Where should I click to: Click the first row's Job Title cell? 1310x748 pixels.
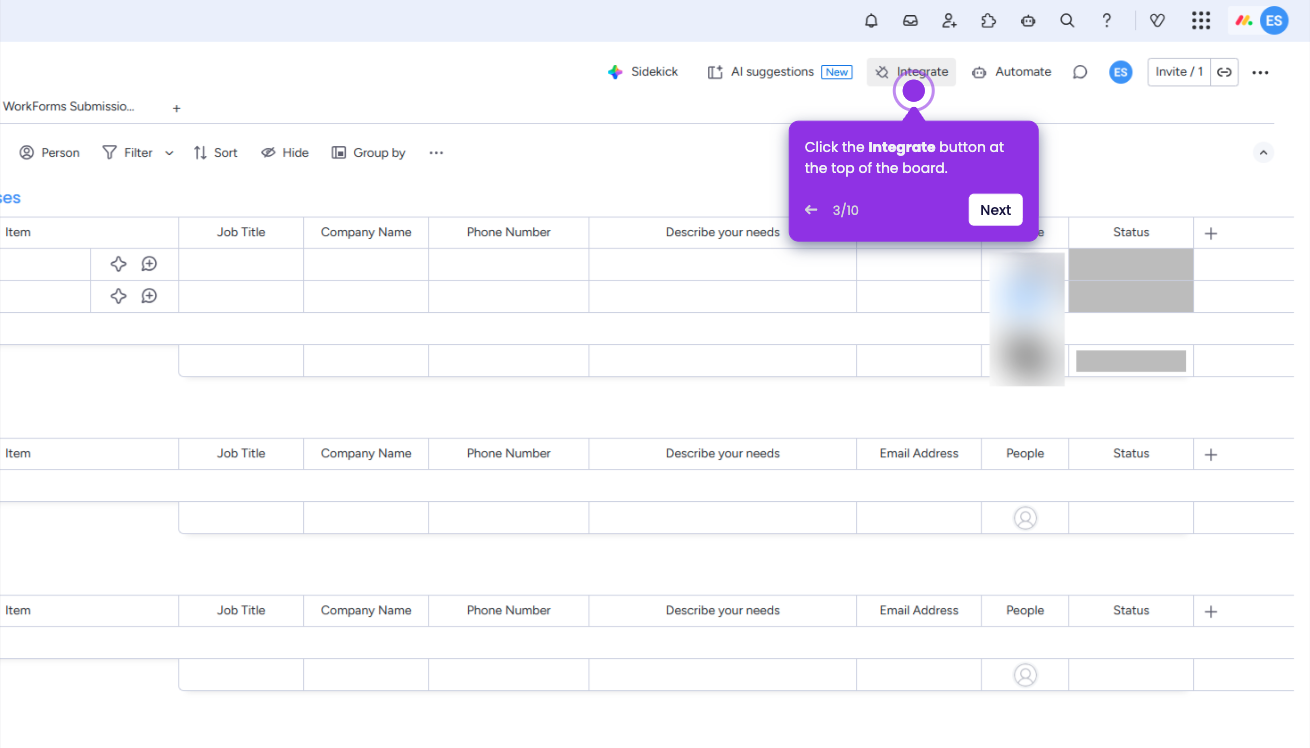pyautogui.click(x=241, y=264)
